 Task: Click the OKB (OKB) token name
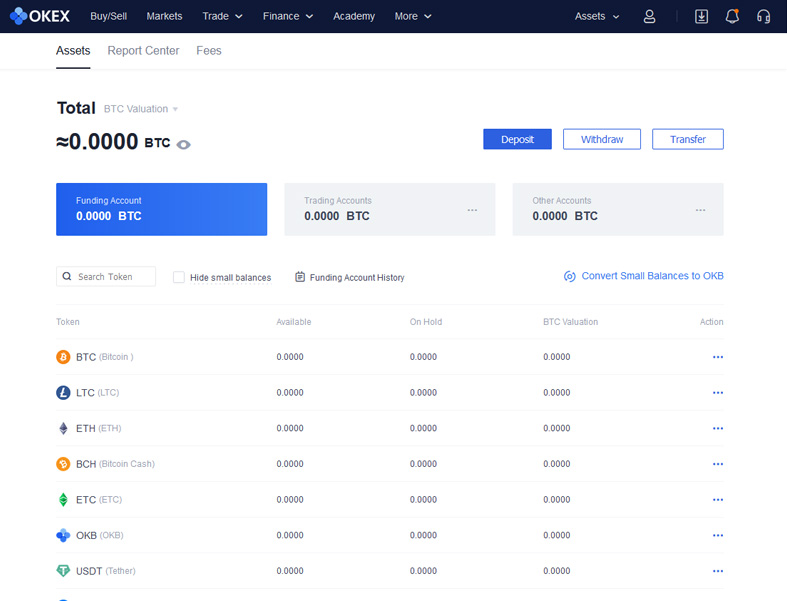point(99,535)
